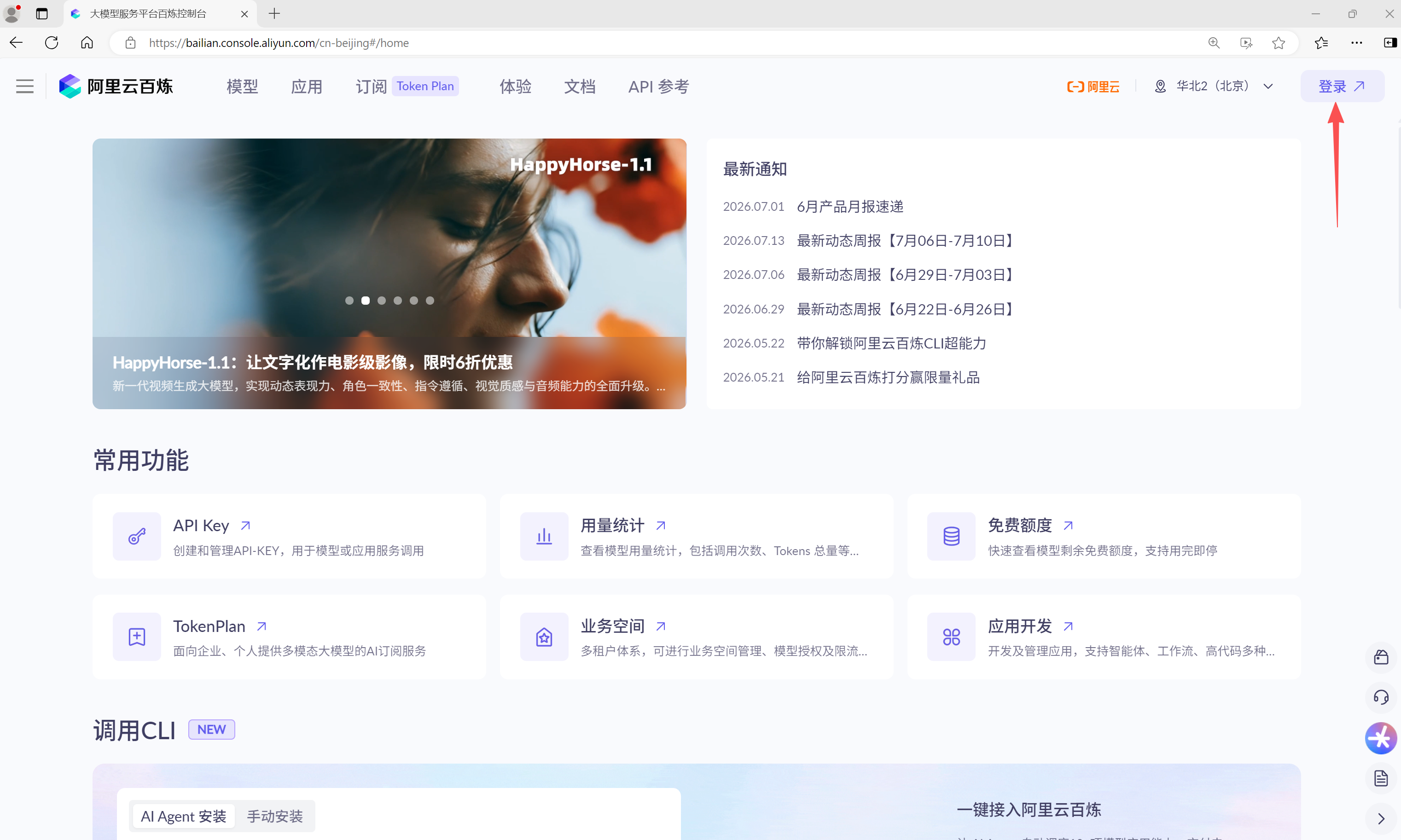This screenshot has width=1401, height=840.
Task: Select the third carousel dot
Action: [x=382, y=301]
